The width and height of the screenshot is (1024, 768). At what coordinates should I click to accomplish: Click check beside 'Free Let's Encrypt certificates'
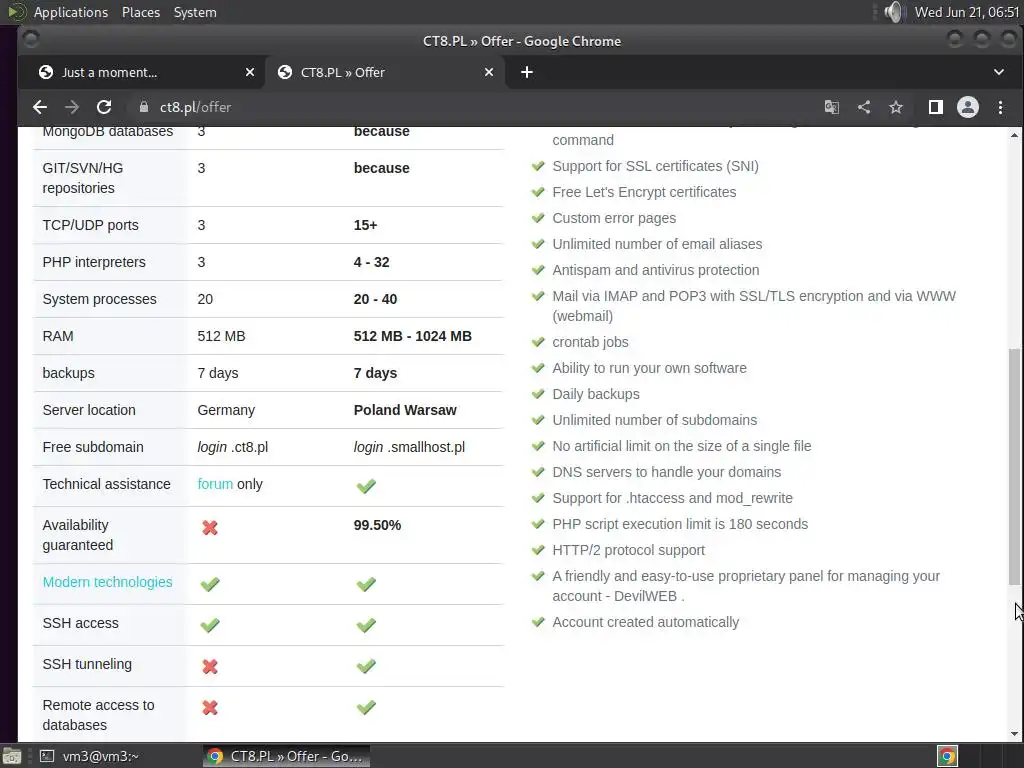(x=538, y=192)
